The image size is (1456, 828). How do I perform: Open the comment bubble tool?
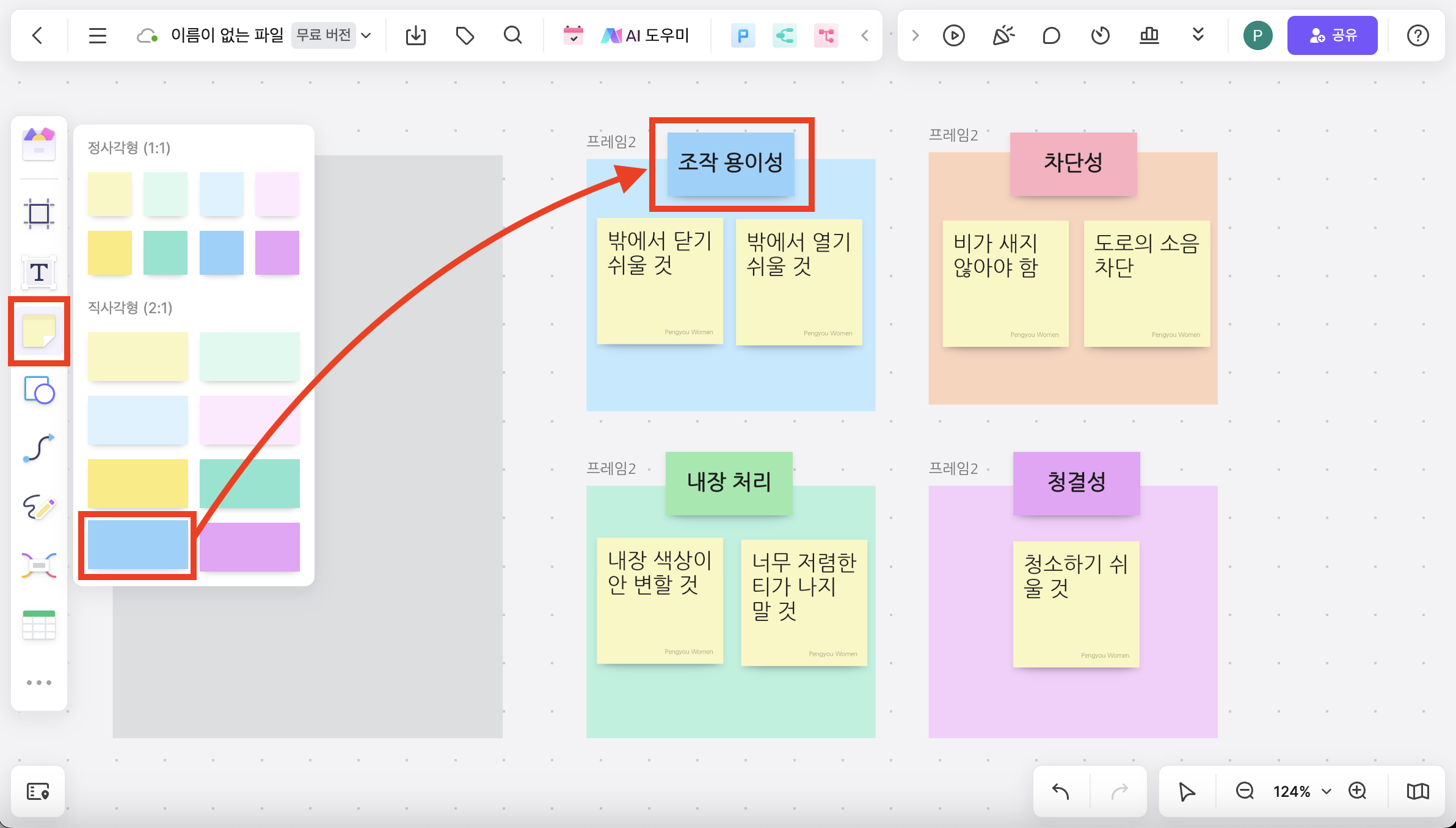pos(1051,35)
